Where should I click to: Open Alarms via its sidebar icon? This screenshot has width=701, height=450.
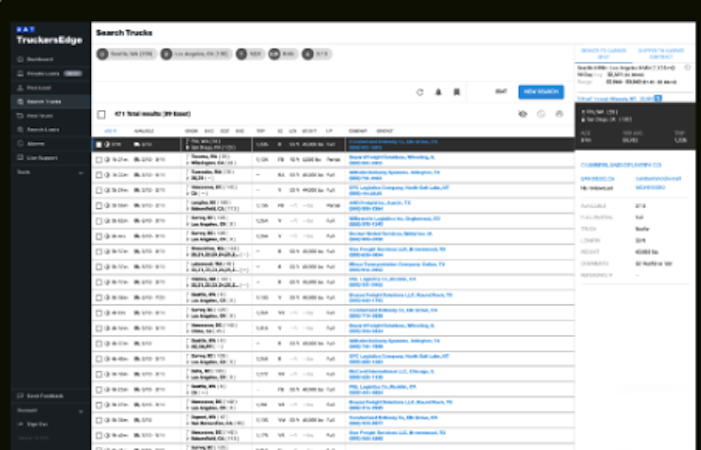(x=20, y=143)
